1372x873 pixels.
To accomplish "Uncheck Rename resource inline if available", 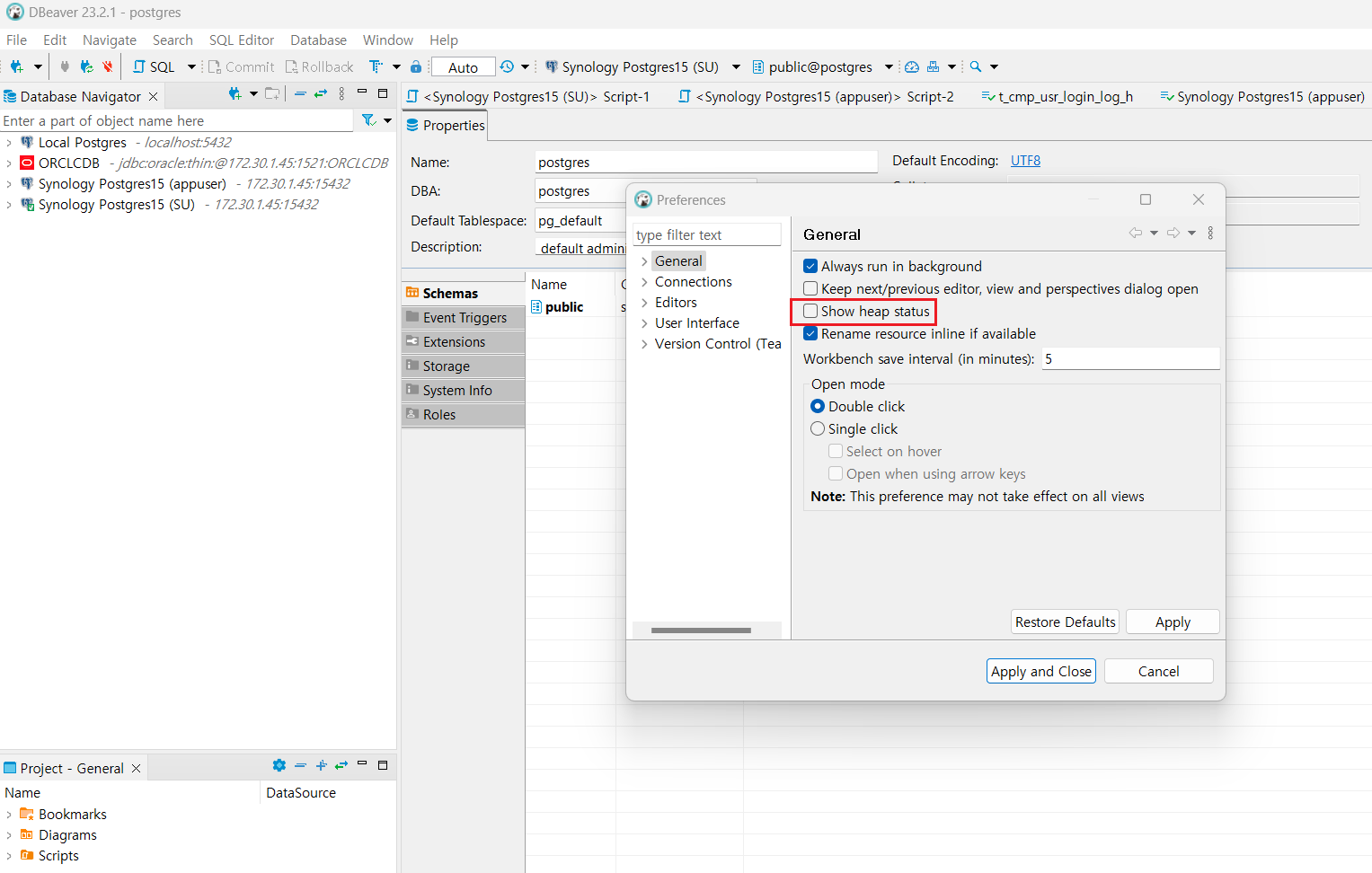I will pos(810,333).
